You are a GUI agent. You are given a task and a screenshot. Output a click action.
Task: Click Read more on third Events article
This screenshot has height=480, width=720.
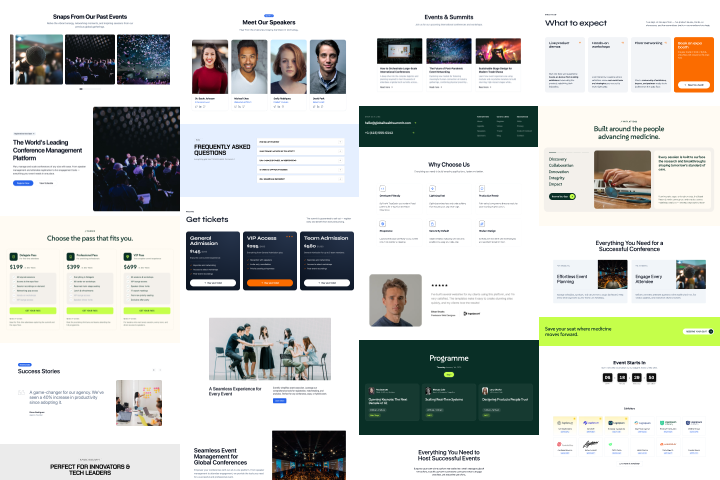tap(485, 87)
